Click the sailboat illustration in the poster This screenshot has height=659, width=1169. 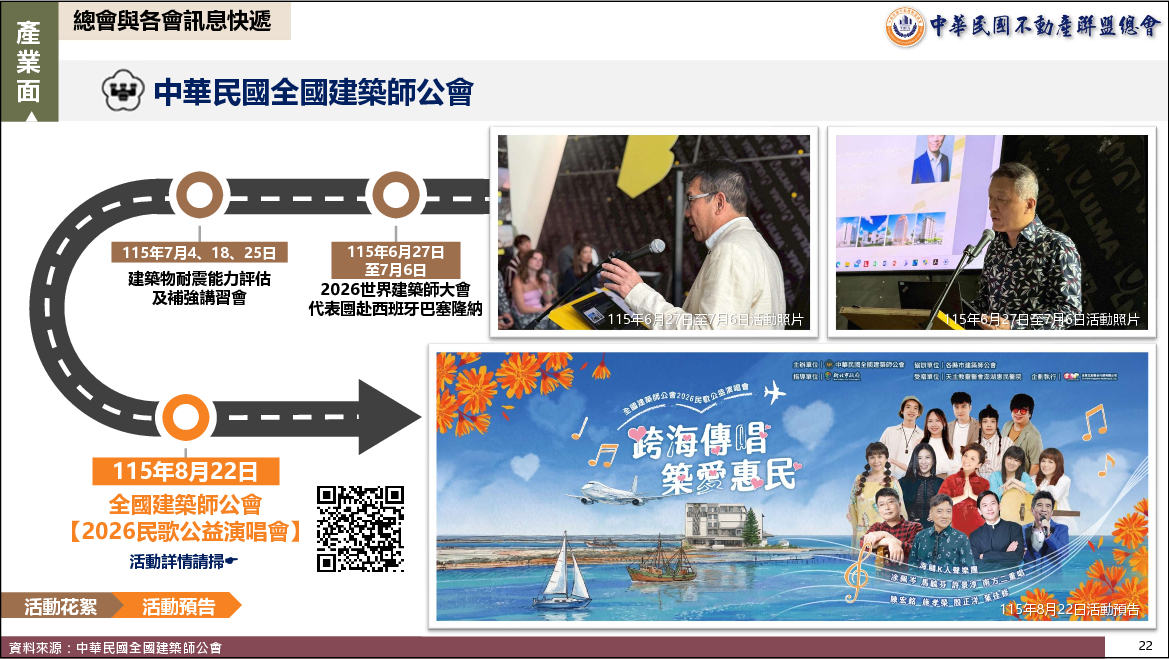pyautogui.click(x=564, y=573)
